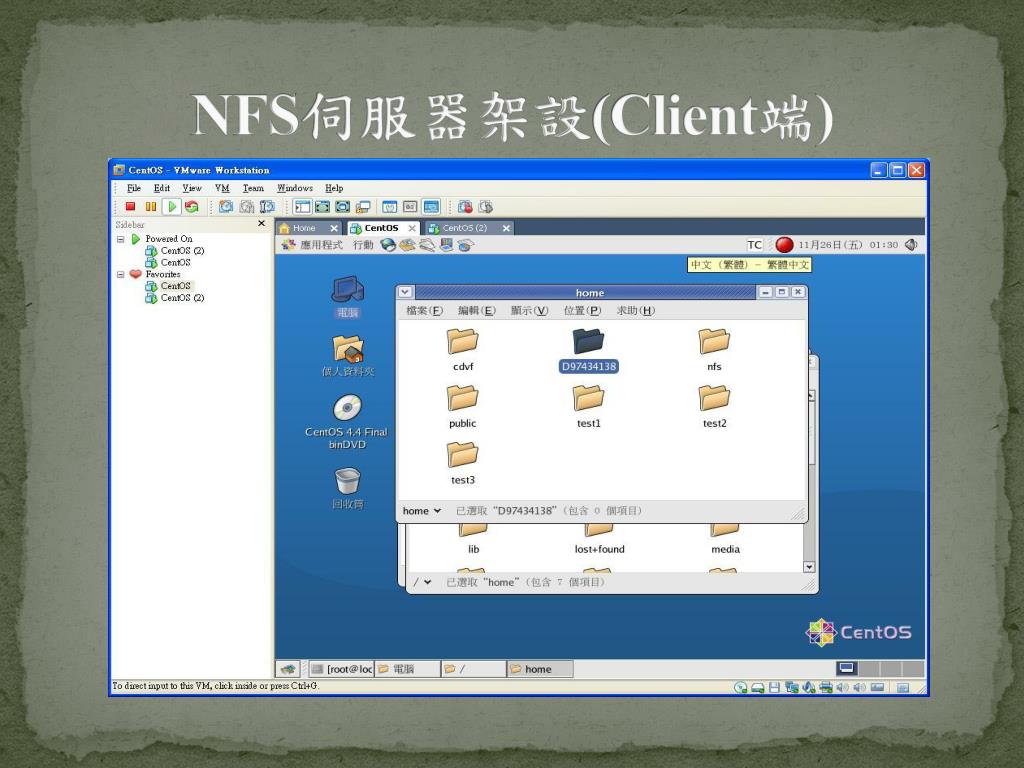Click the volume speaker icon in GNOME panel
The image size is (1024, 768).
click(911, 245)
